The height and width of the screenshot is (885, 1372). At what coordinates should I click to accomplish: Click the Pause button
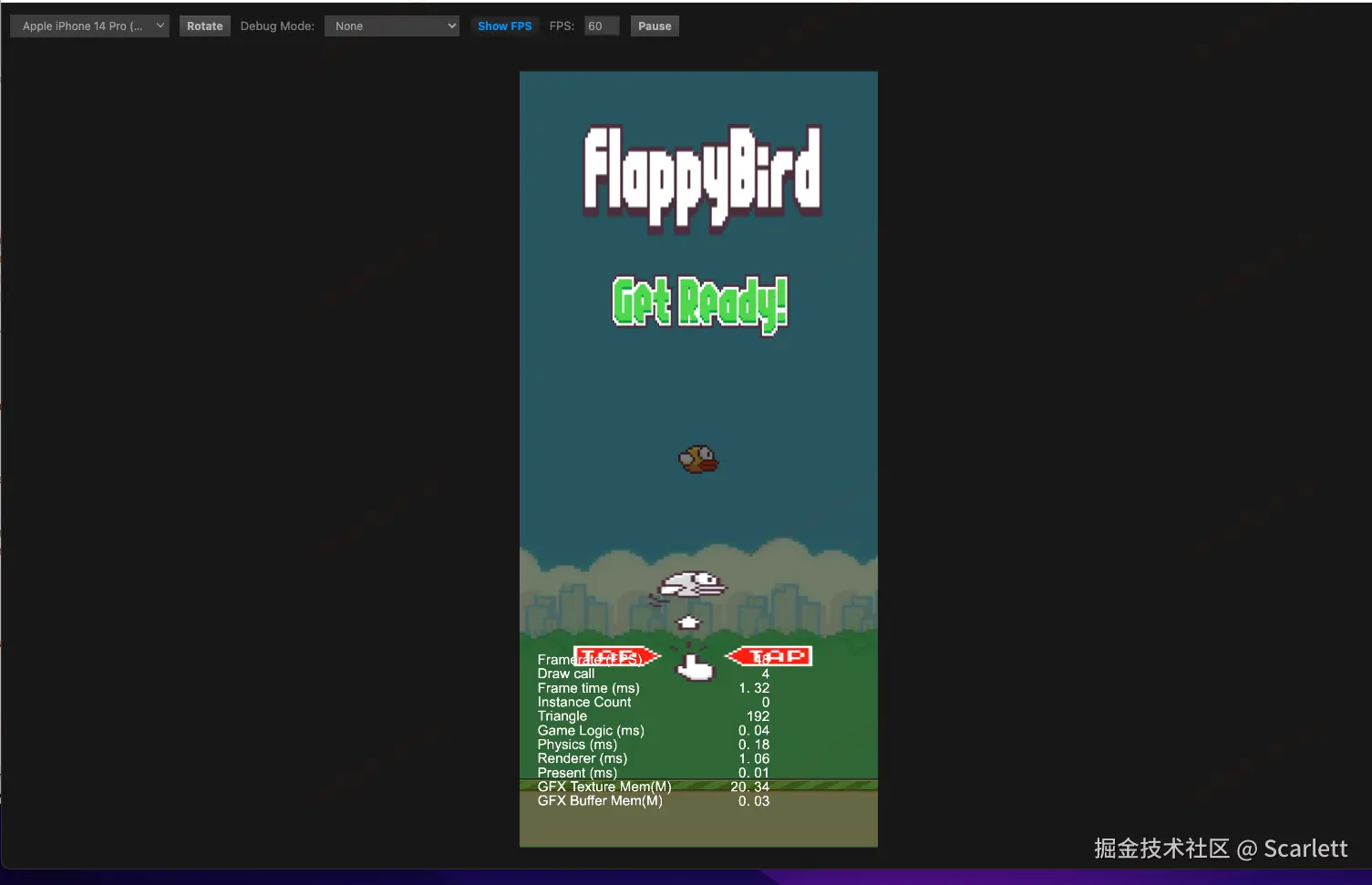pos(655,26)
